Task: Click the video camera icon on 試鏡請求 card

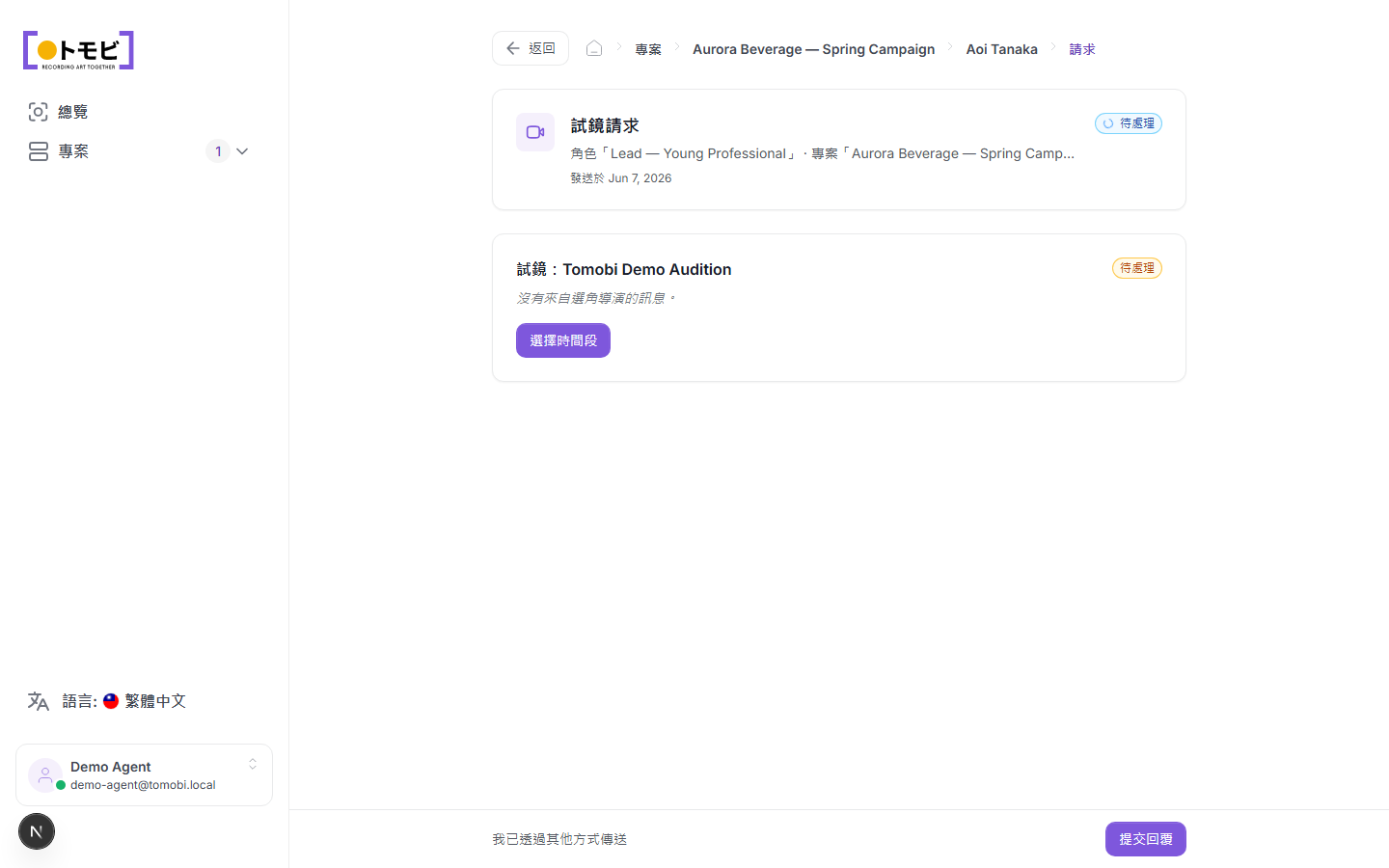Action: click(535, 132)
